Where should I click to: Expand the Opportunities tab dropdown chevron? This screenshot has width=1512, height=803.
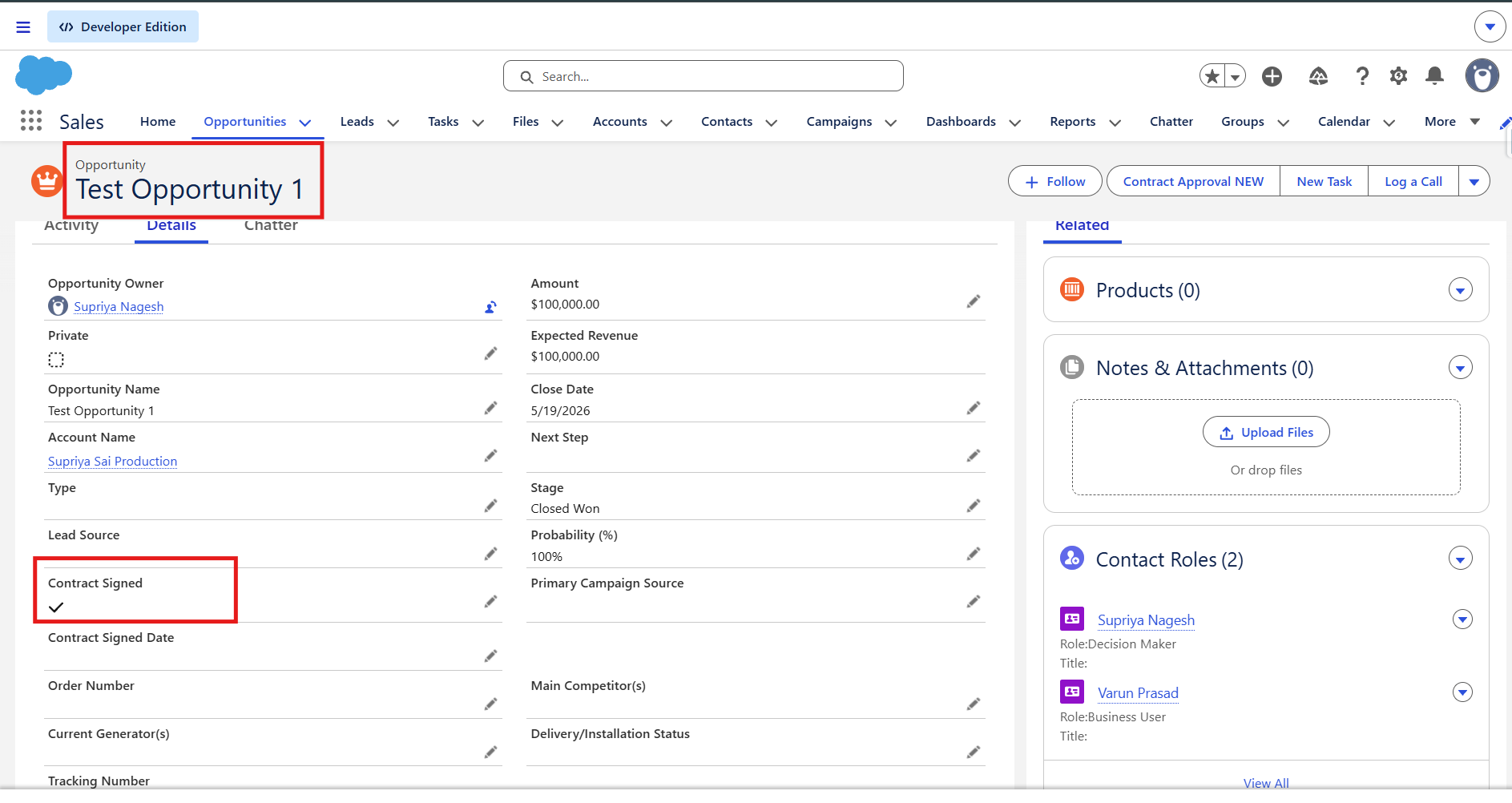point(304,123)
